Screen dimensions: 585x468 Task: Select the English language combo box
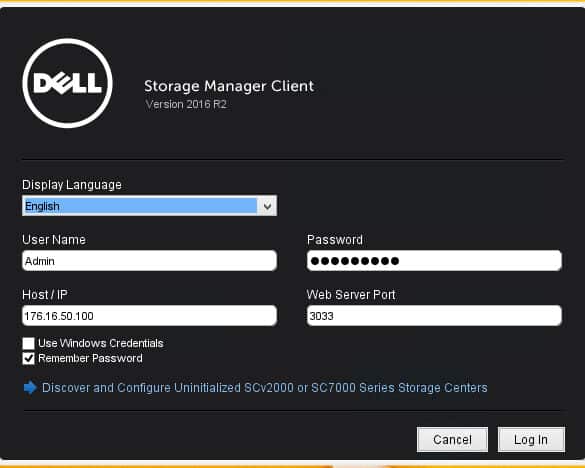(149, 206)
